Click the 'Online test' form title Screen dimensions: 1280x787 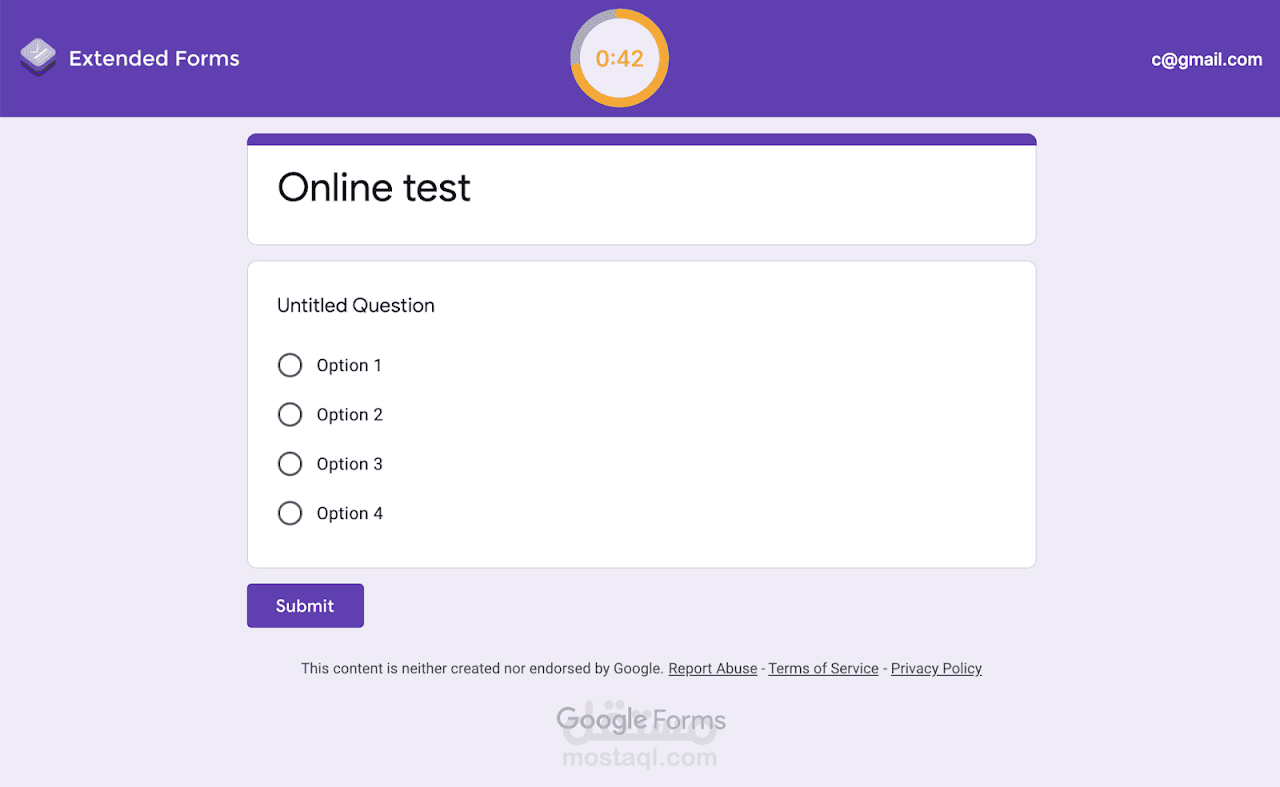pyautogui.click(x=374, y=188)
